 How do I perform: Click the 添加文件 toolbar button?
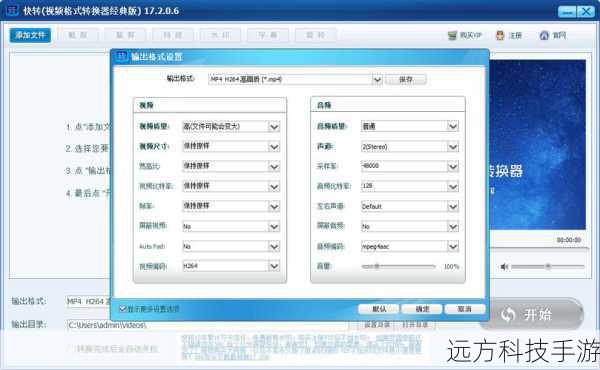point(30,35)
